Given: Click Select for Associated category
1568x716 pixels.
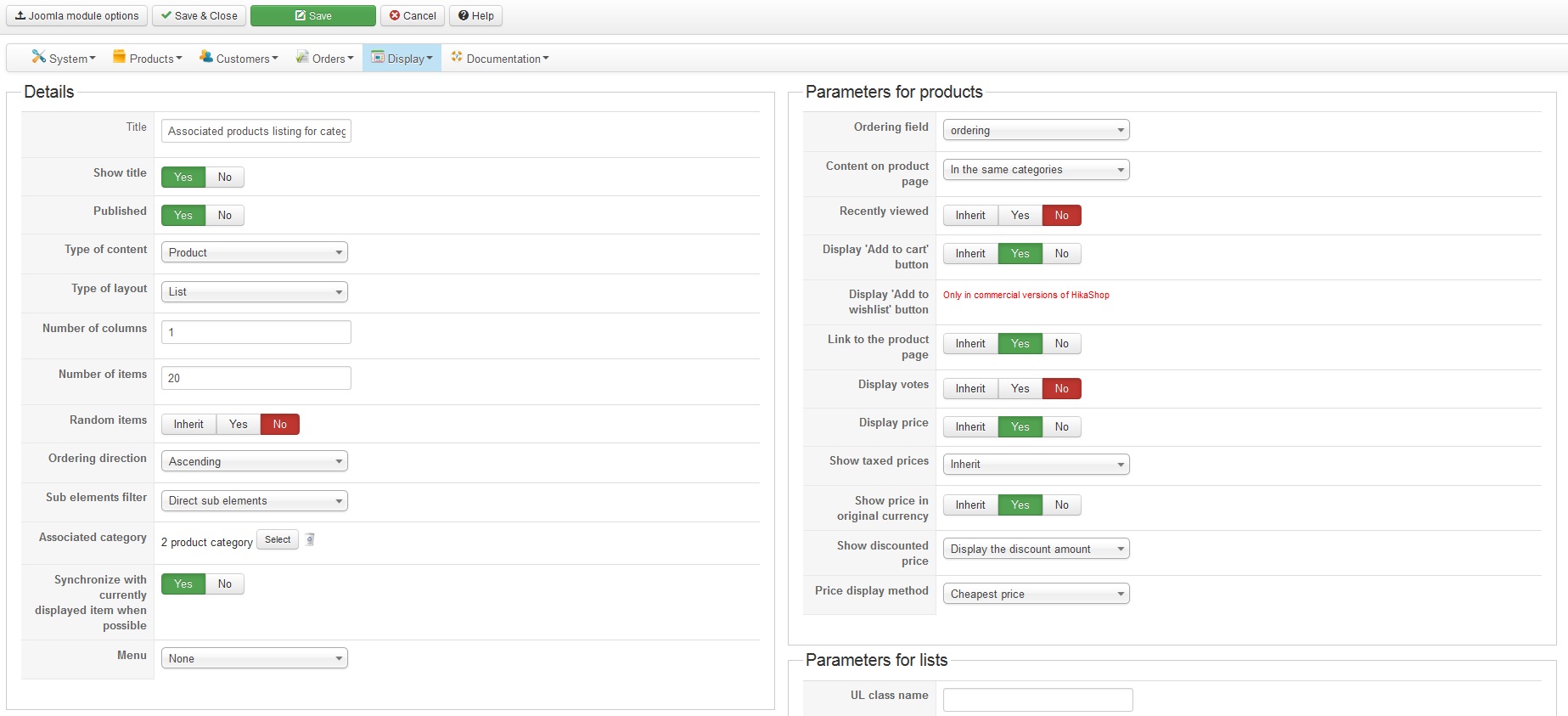Looking at the screenshot, I should click(278, 539).
